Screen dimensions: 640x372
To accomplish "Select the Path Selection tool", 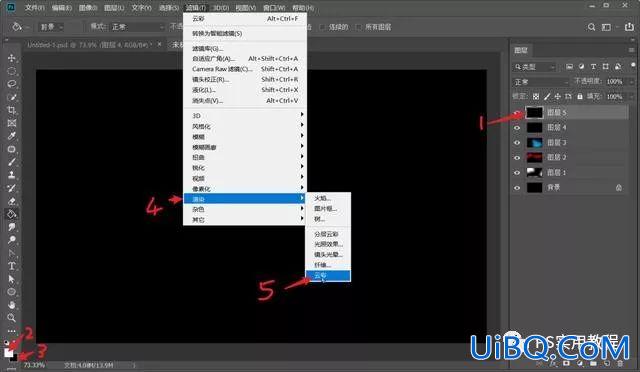I will pyautogui.click(x=11, y=279).
